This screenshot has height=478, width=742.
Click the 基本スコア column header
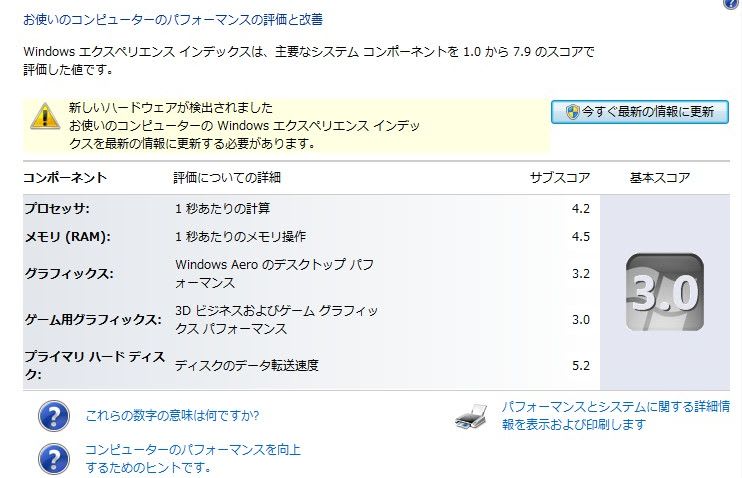tap(660, 178)
